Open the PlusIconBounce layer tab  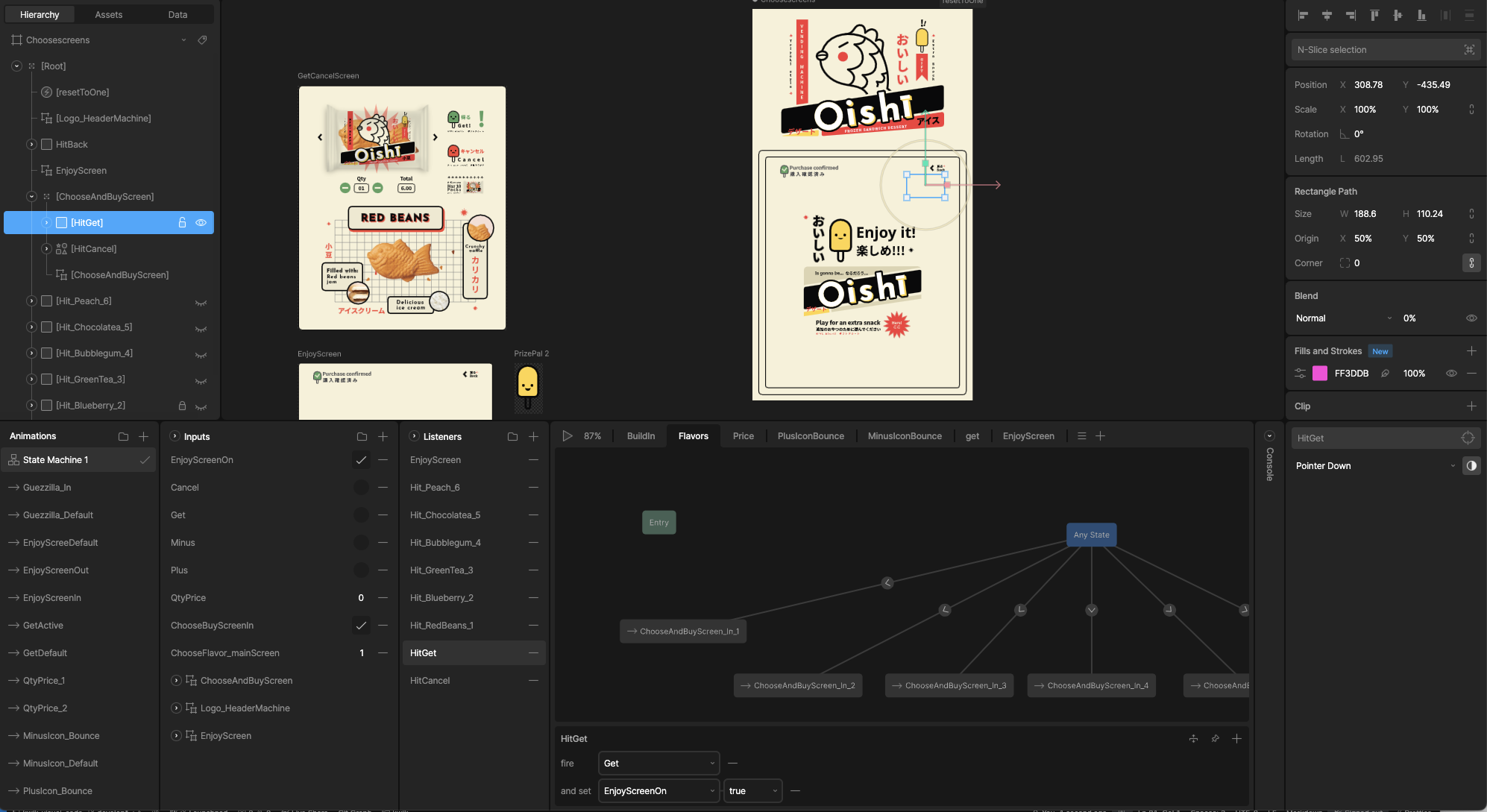coord(811,436)
